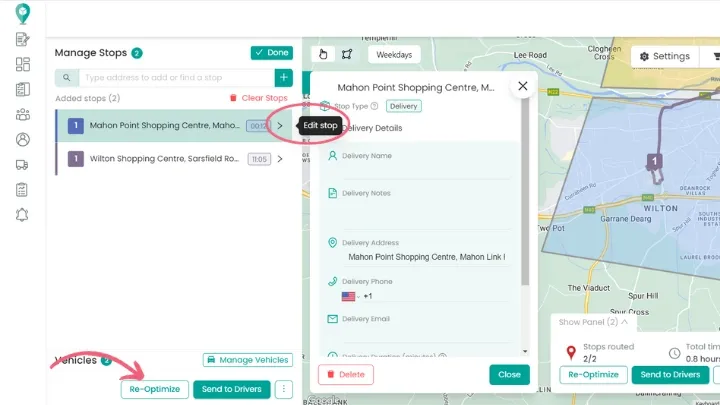The image size is (720, 405).
Task: Select the polygon draw tool on map
Action: click(x=347, y=55)
